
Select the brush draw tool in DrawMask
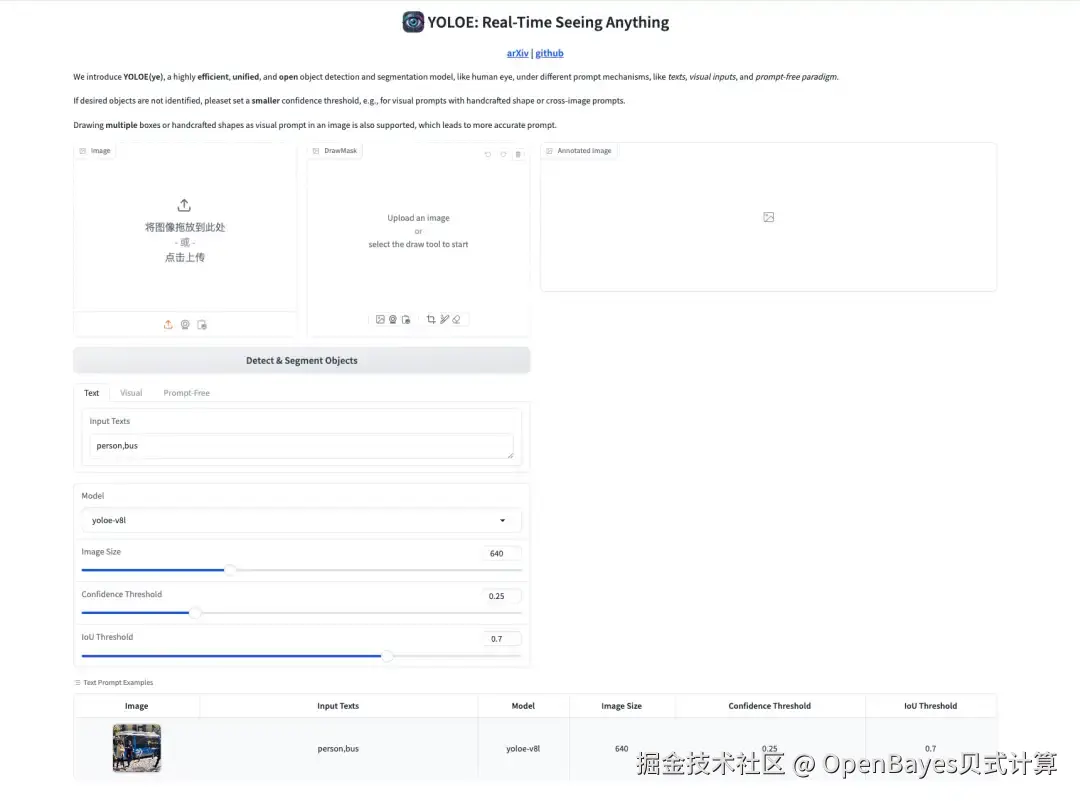444,319
